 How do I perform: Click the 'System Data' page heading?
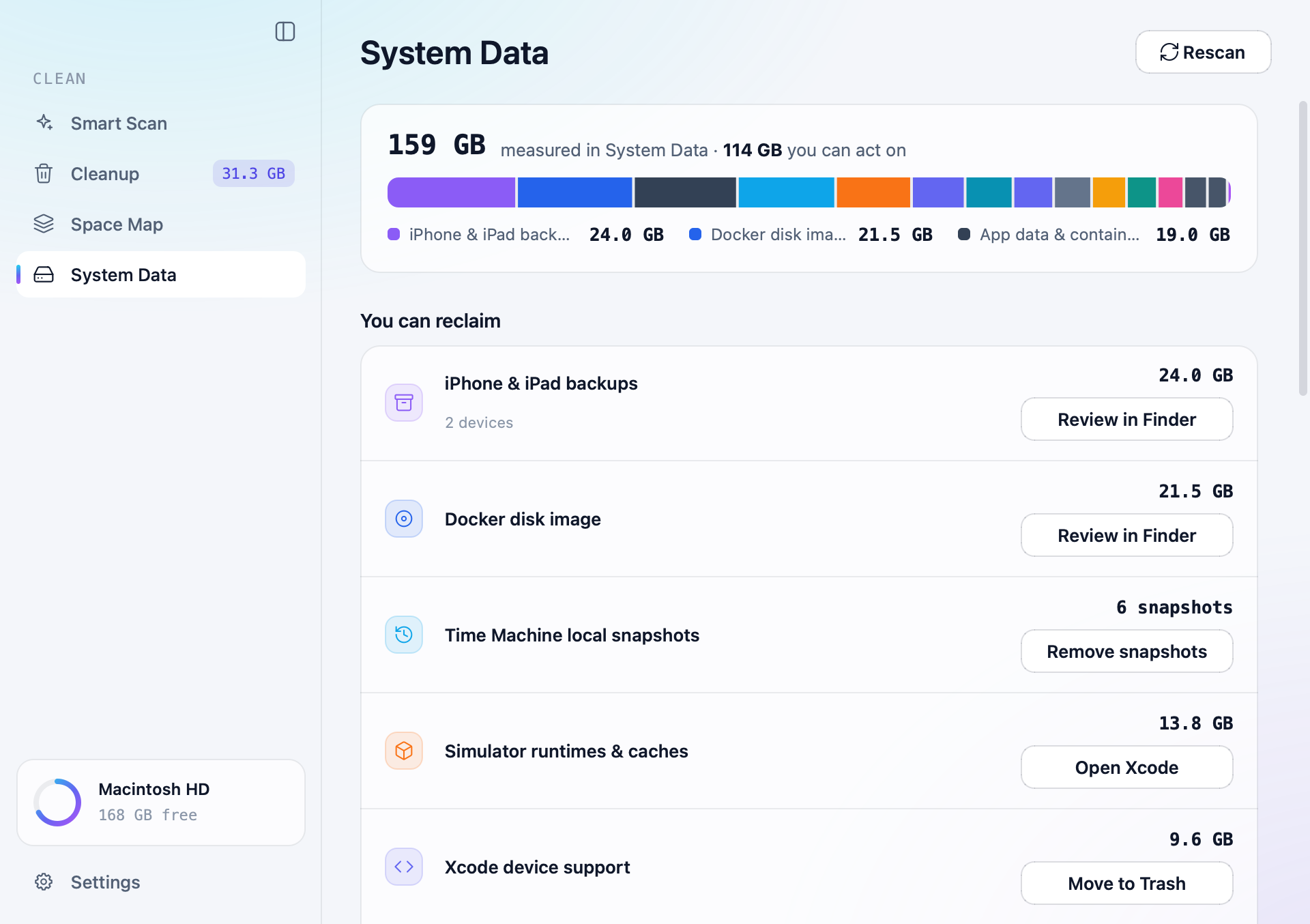[x=454, y=53]
